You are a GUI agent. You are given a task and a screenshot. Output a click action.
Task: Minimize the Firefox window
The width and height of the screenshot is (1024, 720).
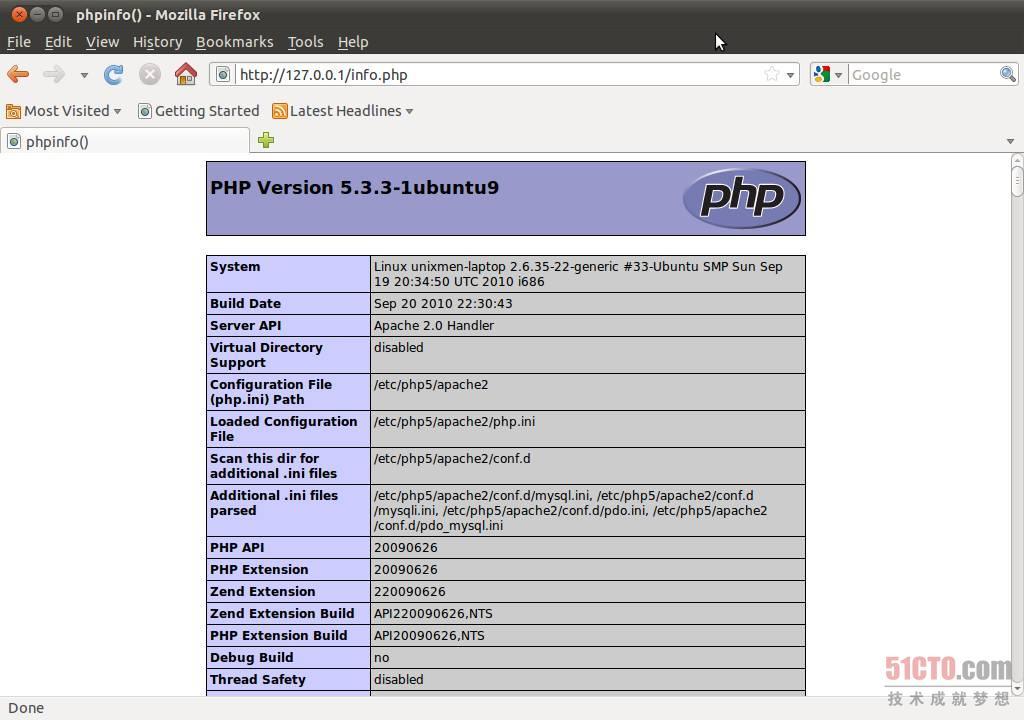(x=38, y=14)
